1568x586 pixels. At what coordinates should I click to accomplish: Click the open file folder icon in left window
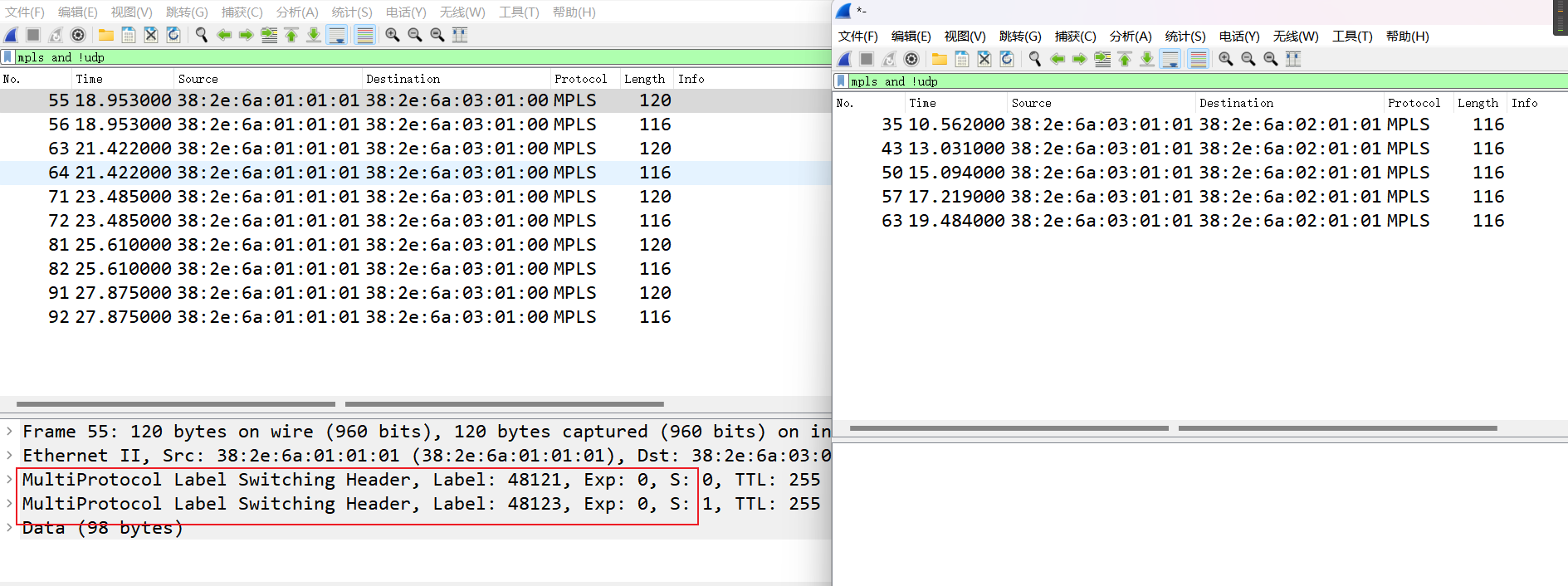(x=106, y=35)
